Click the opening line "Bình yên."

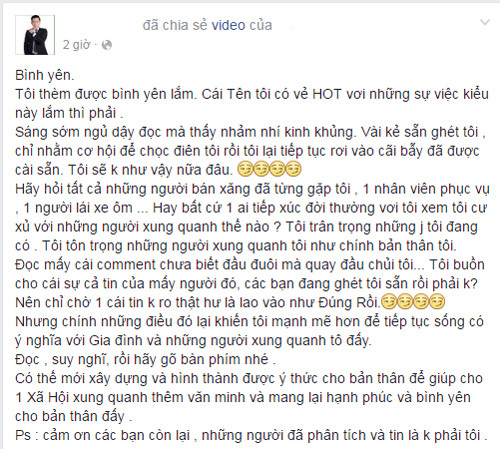(x=45, y=75)
